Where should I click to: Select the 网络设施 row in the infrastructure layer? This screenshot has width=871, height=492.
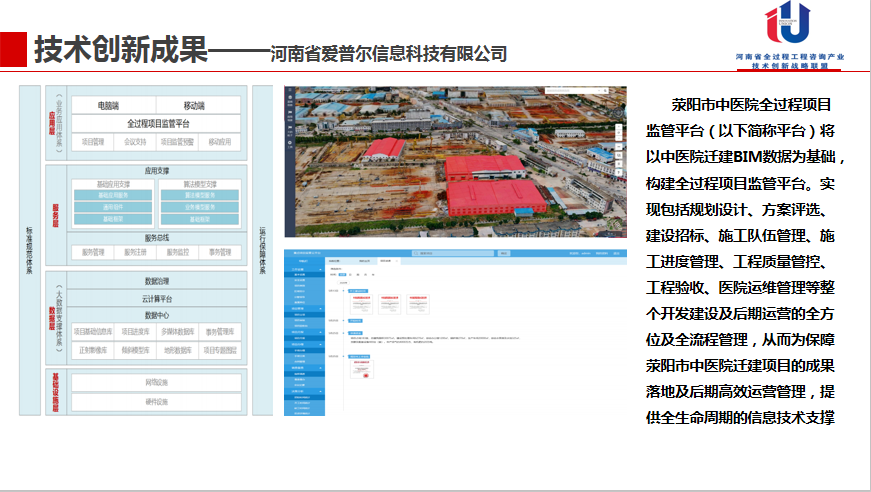tap(157, 383)
